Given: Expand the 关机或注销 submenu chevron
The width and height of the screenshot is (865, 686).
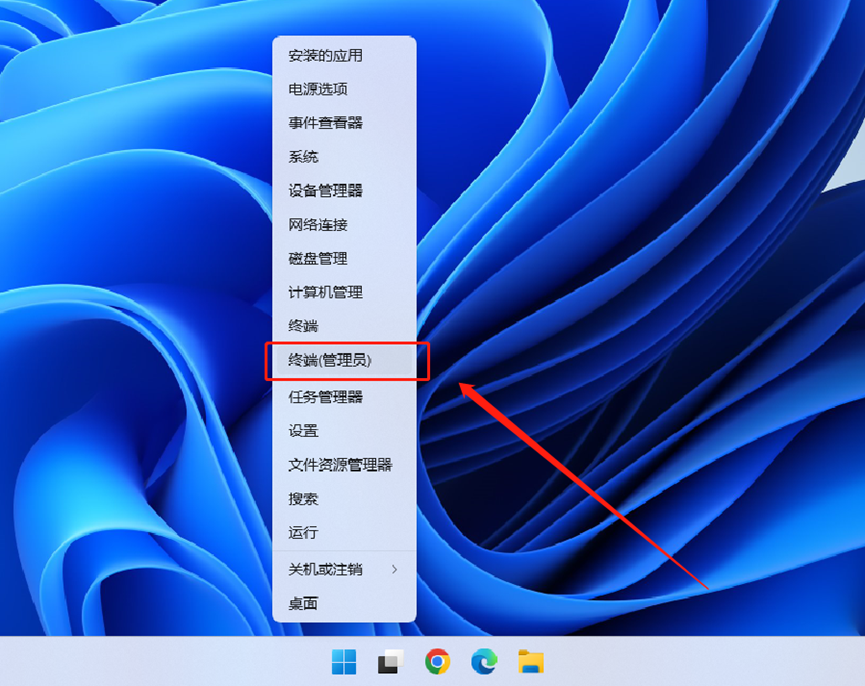Looking at the screenshot, I should coord(394,569).
